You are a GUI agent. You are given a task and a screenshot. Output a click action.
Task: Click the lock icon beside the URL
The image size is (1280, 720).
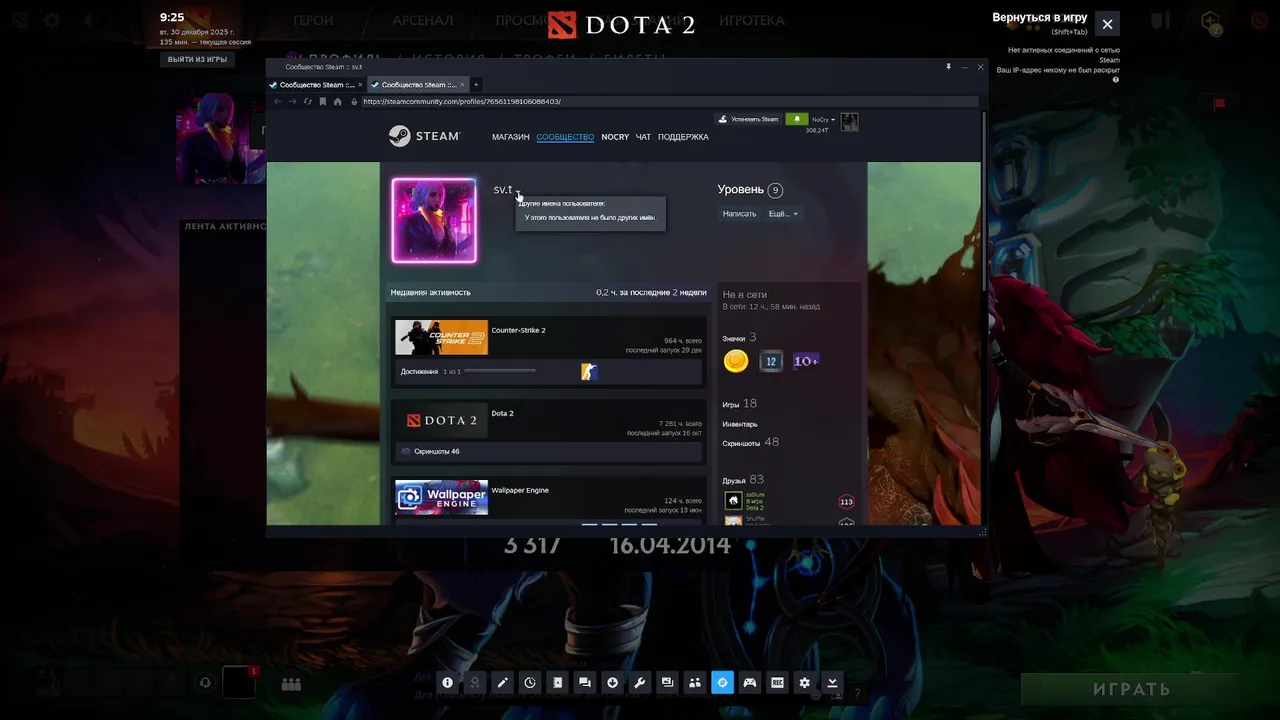click(x=355, y=101)
